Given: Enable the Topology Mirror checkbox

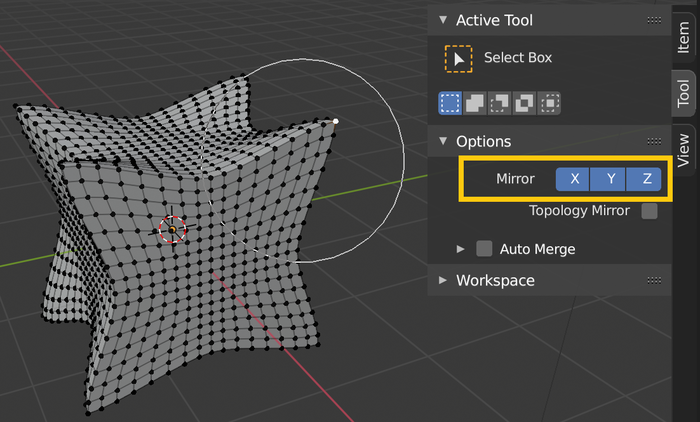Looking at the screenshot, I should pos(650,211).
